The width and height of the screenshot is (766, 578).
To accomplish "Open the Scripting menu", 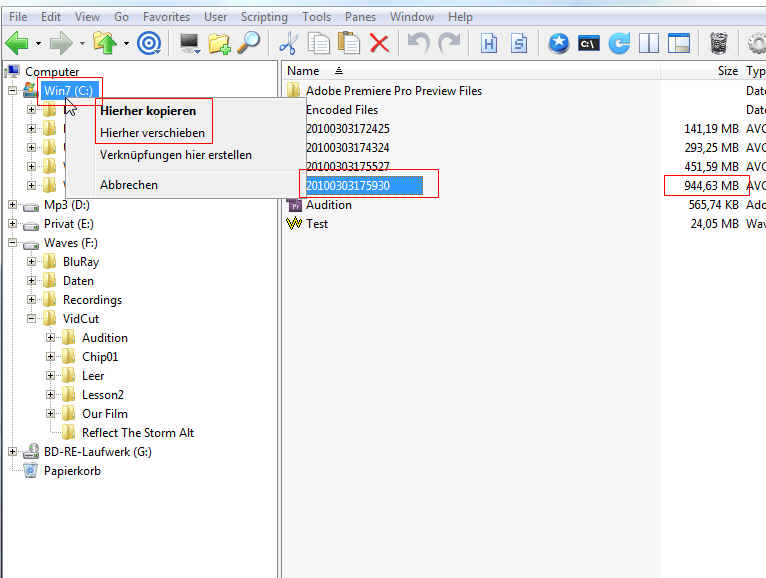I will 264,17.
